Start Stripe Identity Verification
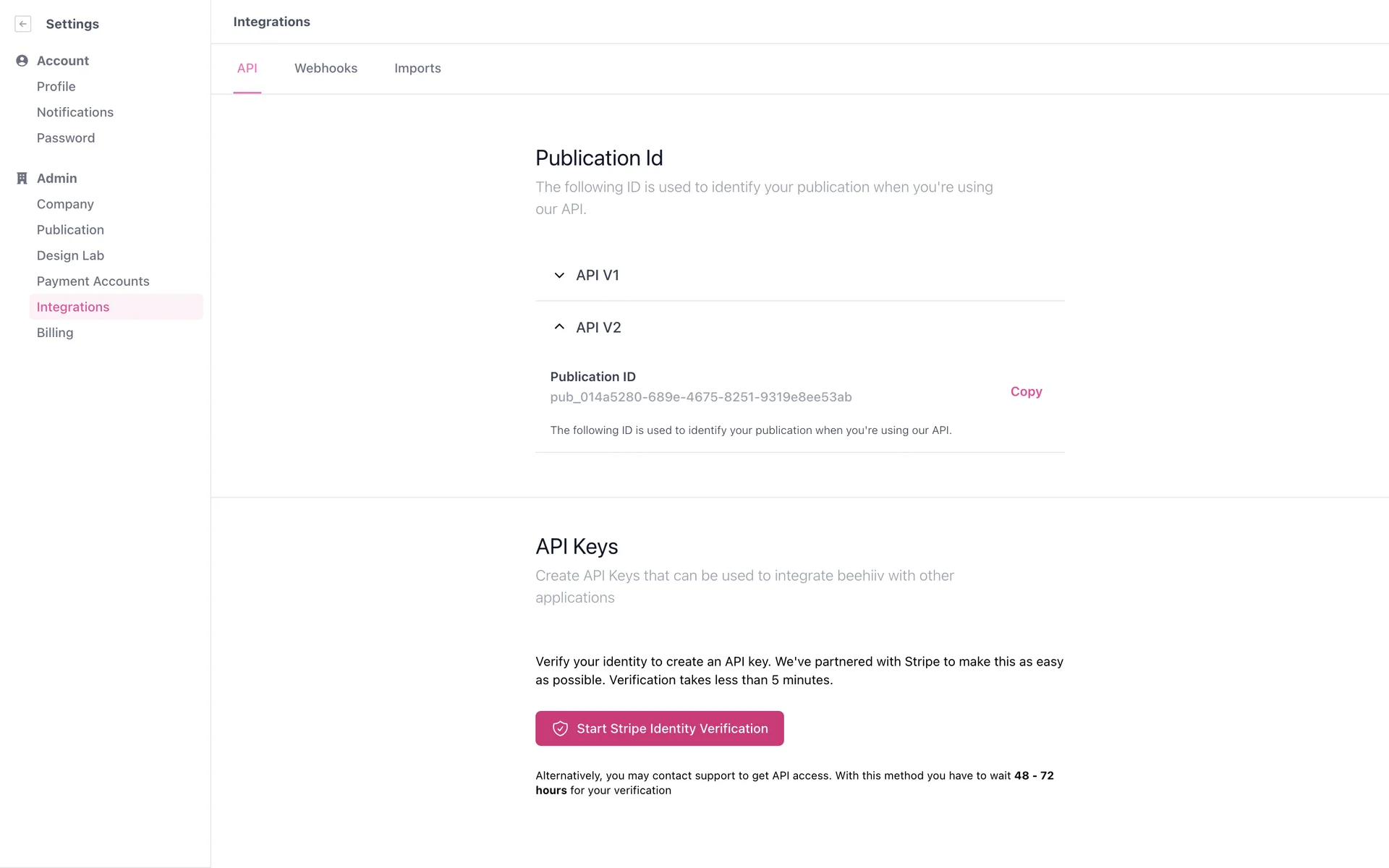This screenshot has width=1389, height=868. (x=659, y=728)
